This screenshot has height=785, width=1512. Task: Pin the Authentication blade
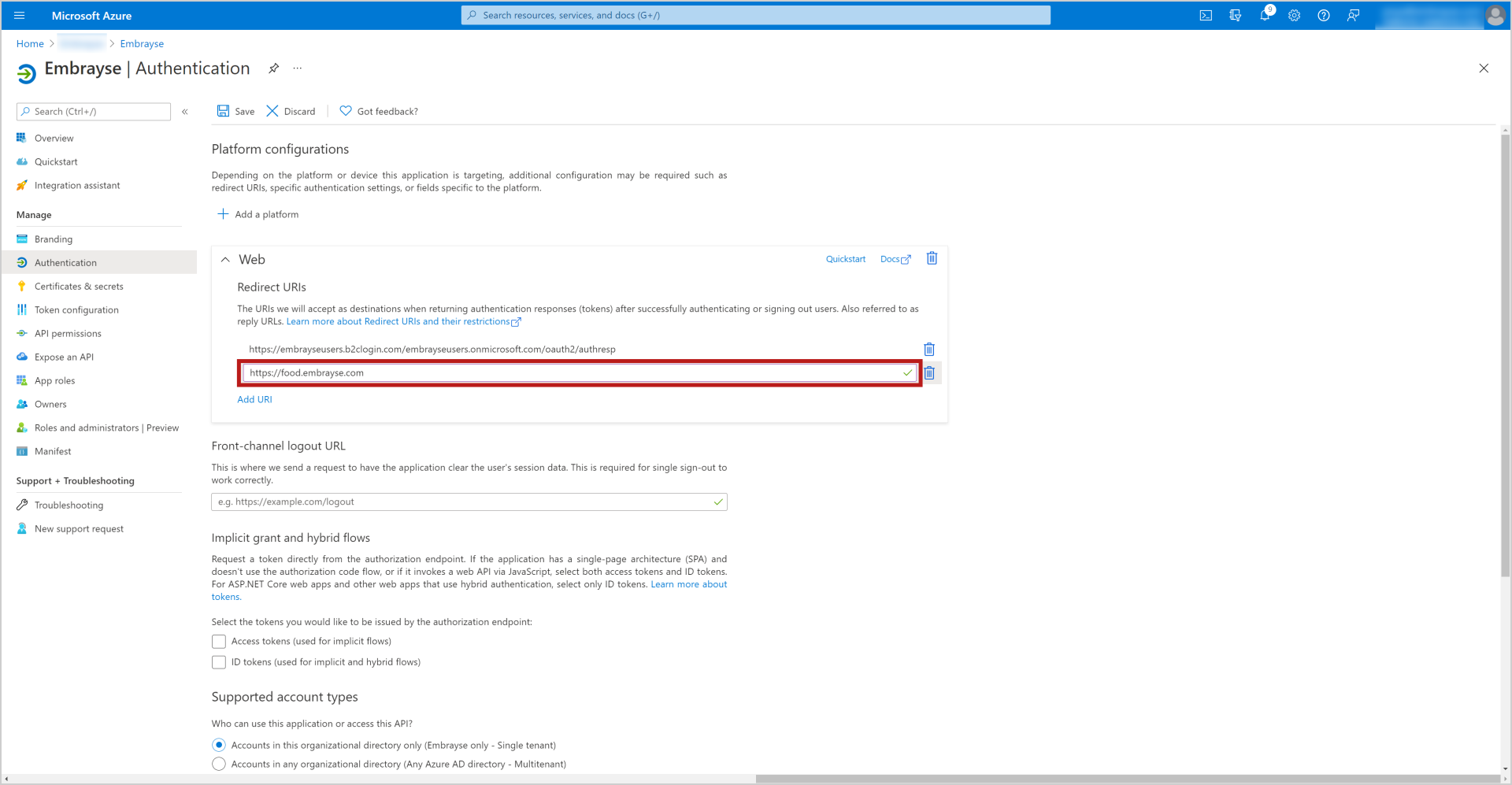273,69
